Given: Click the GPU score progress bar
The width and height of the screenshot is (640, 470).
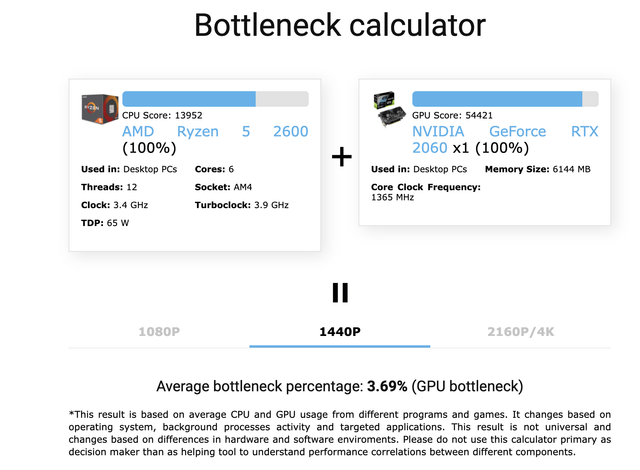Looking at the screenshot, I should (x=505, y=99).
